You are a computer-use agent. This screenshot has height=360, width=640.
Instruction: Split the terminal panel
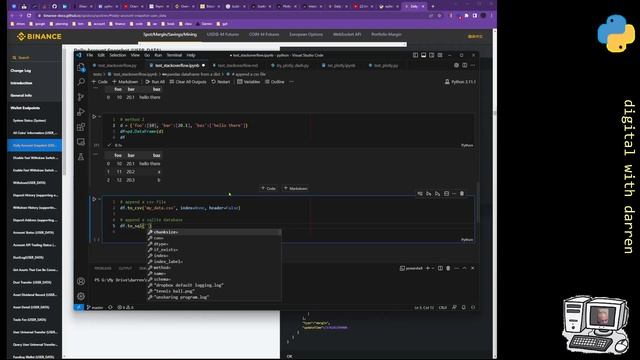[x=440, y=268]
